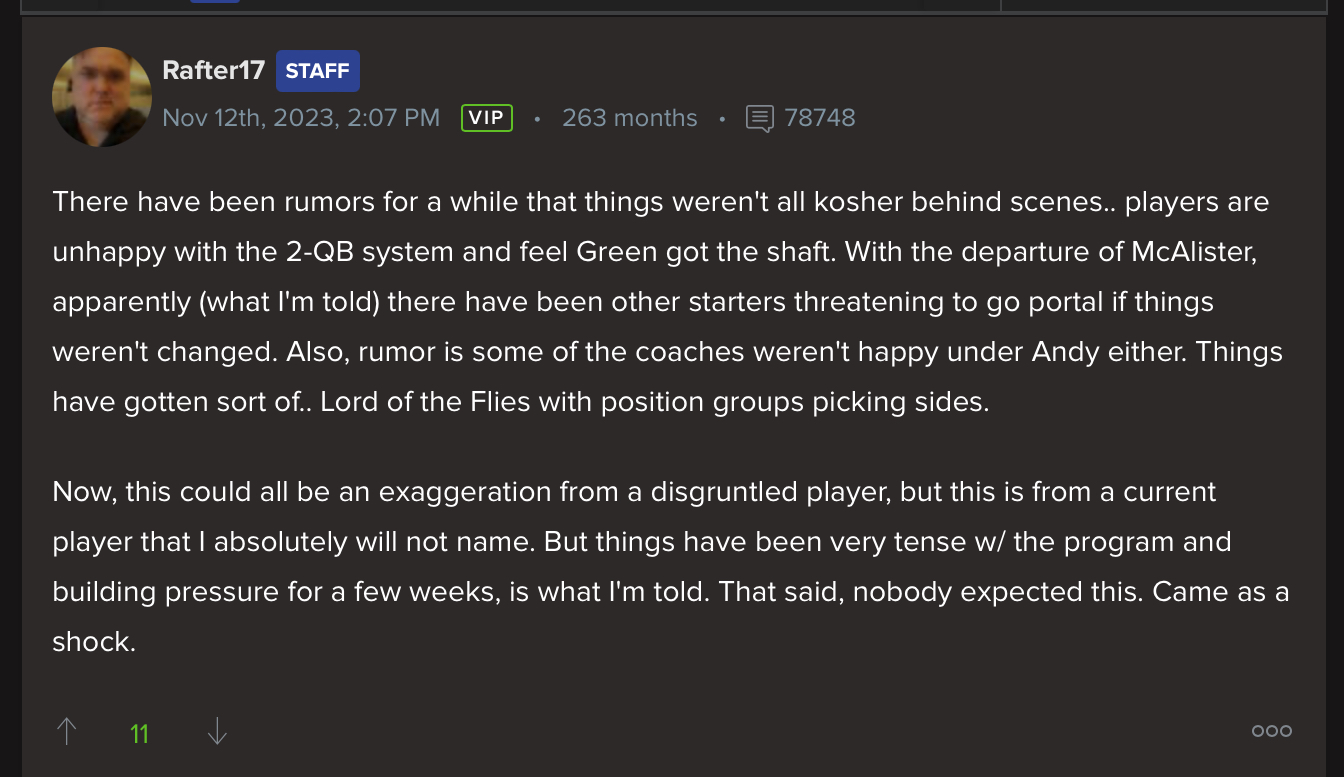
Task: Upvote Rafter17's post
Action: click(67, 732)
